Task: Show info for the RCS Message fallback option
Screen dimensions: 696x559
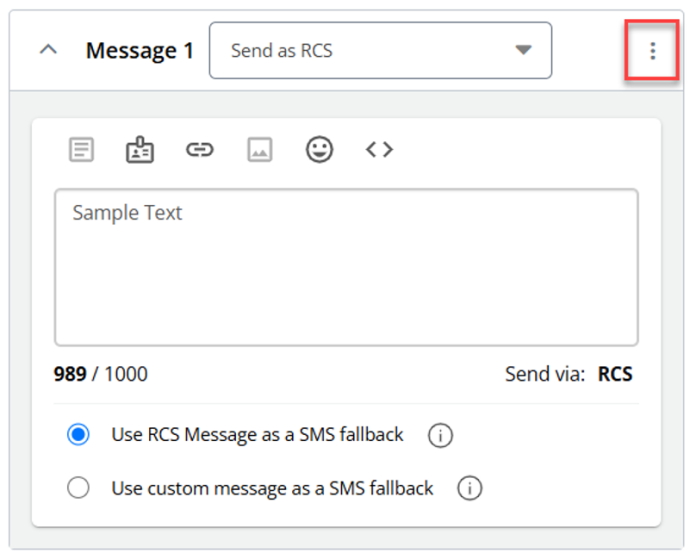Action: 440,436
